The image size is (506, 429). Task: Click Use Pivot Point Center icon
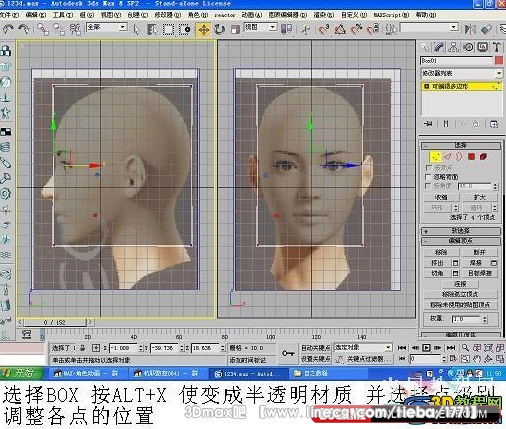[287, 29]
